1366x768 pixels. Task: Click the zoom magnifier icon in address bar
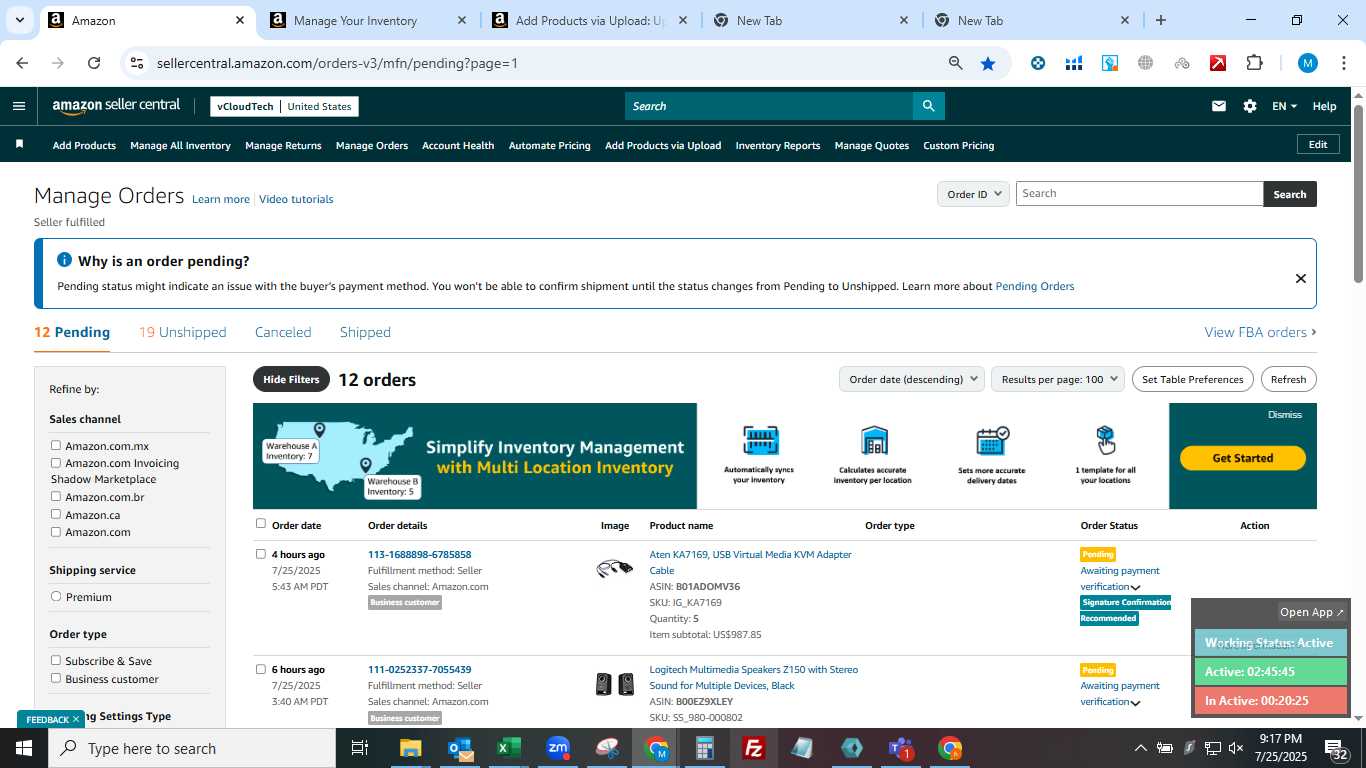pos(955,63)
